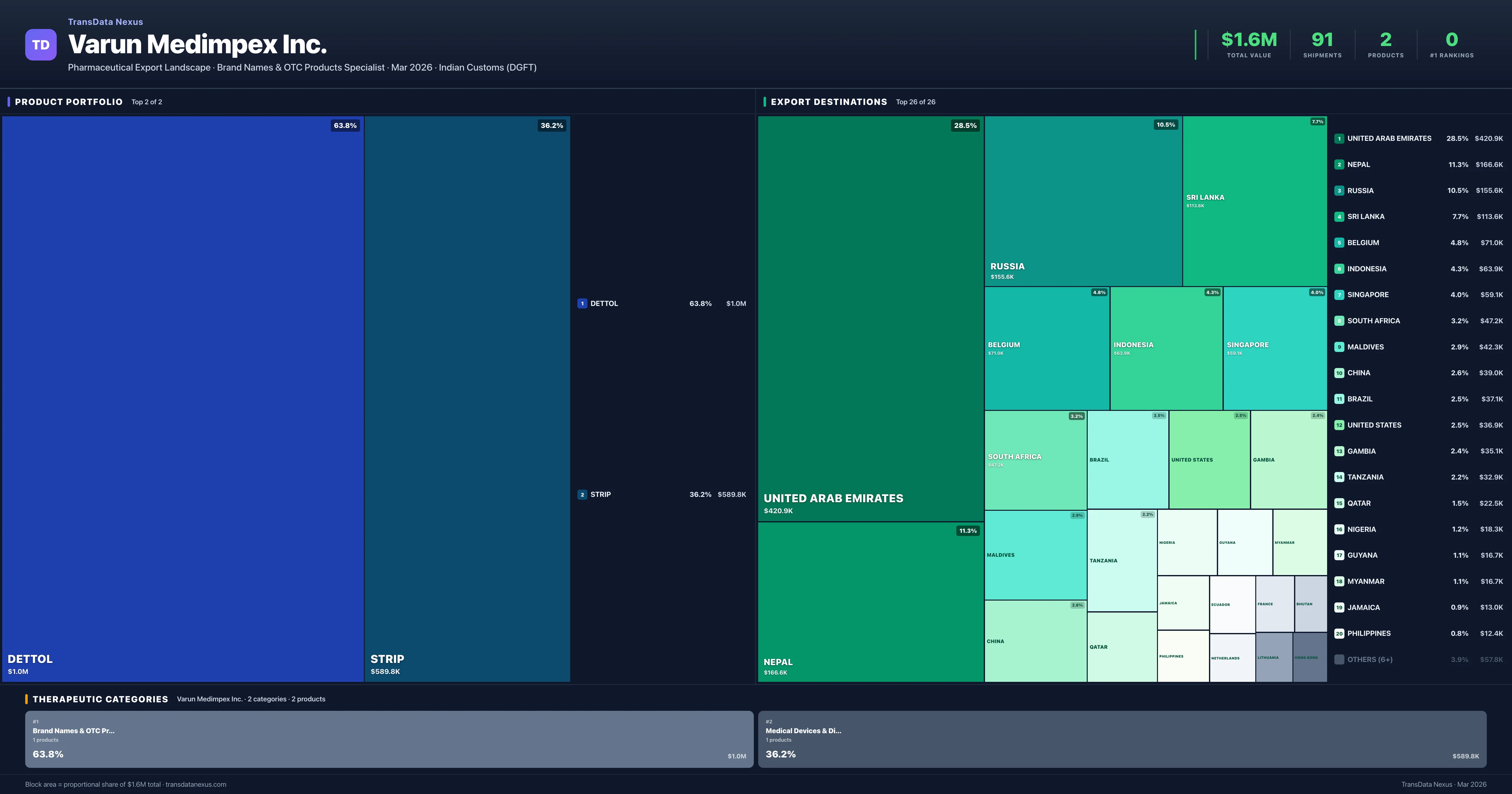This screenshot has height=794, width=1512.
Task: Click the Export Destinations section header
Action: (828, 101)
